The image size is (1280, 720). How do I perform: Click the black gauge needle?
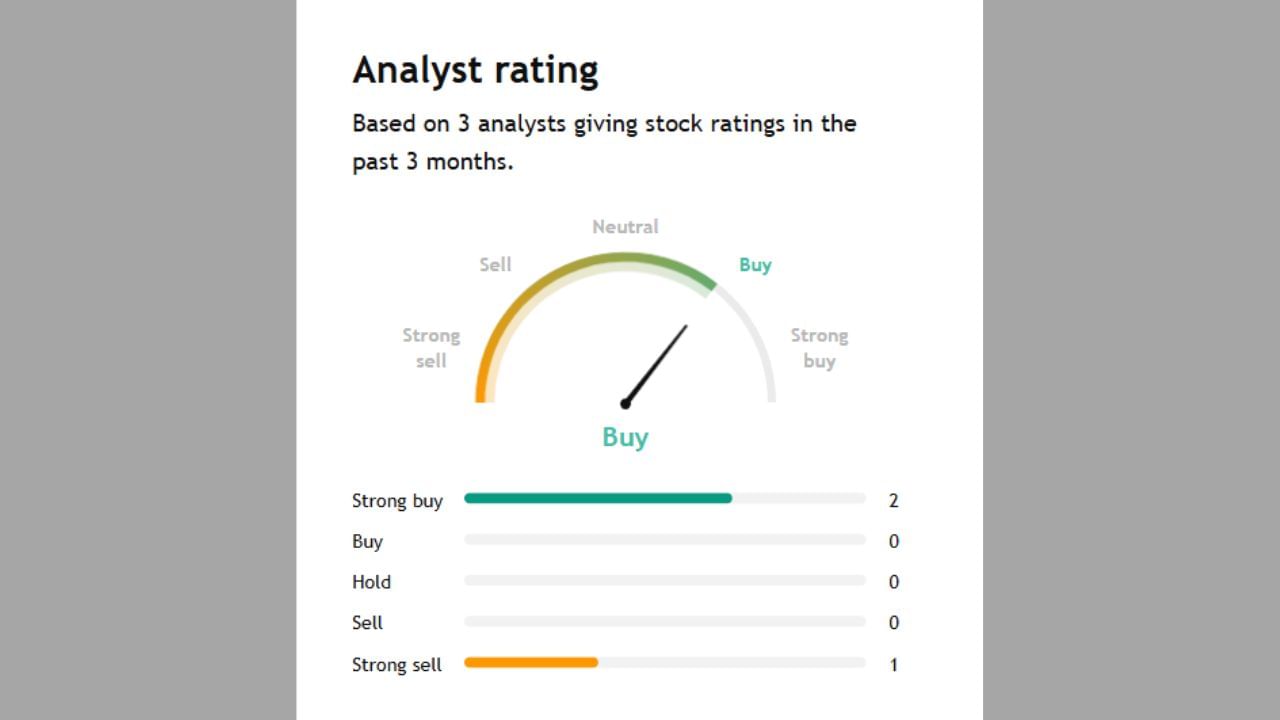click(657, 363)
